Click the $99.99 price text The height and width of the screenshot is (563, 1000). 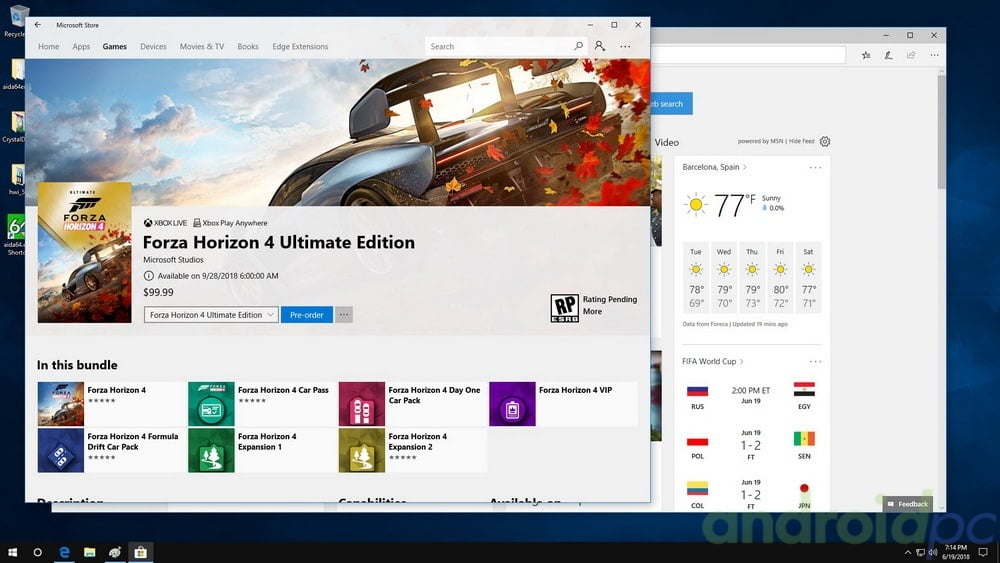coord(158,292)
